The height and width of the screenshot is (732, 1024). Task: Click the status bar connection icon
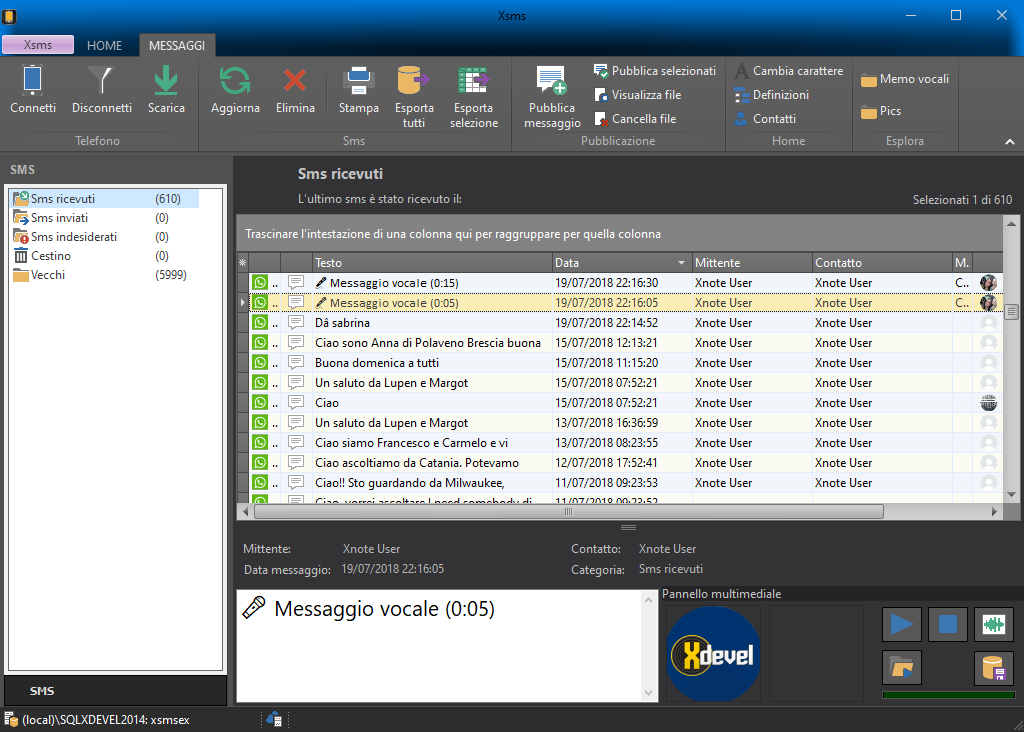(x=274, y=720)
